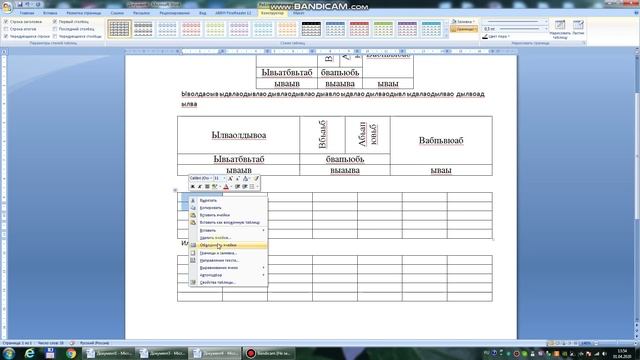640x360 pixels.
Task: Switch to the Bandicam taskbar window
Action: 269,353
